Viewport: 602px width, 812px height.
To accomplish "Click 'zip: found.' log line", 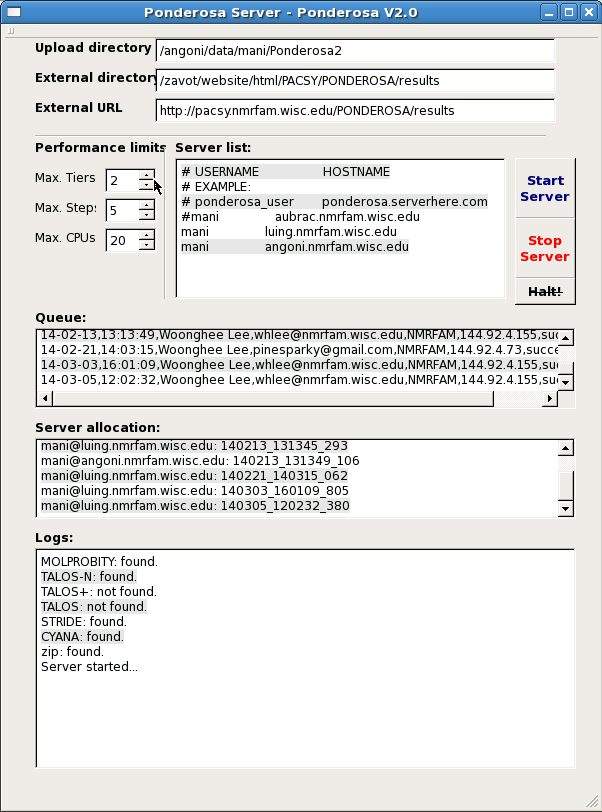I will [x=73, y=652].
